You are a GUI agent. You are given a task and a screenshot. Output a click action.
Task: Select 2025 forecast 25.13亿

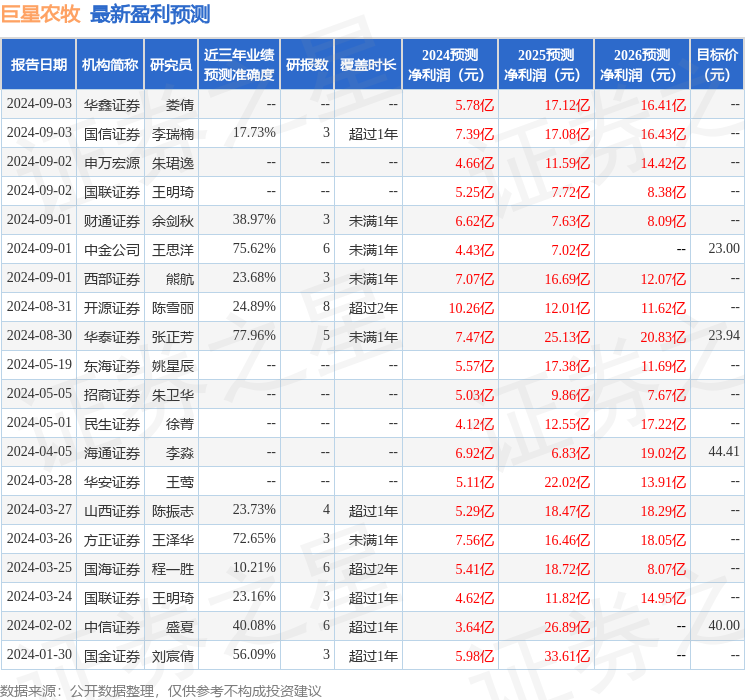click(567, 337)
